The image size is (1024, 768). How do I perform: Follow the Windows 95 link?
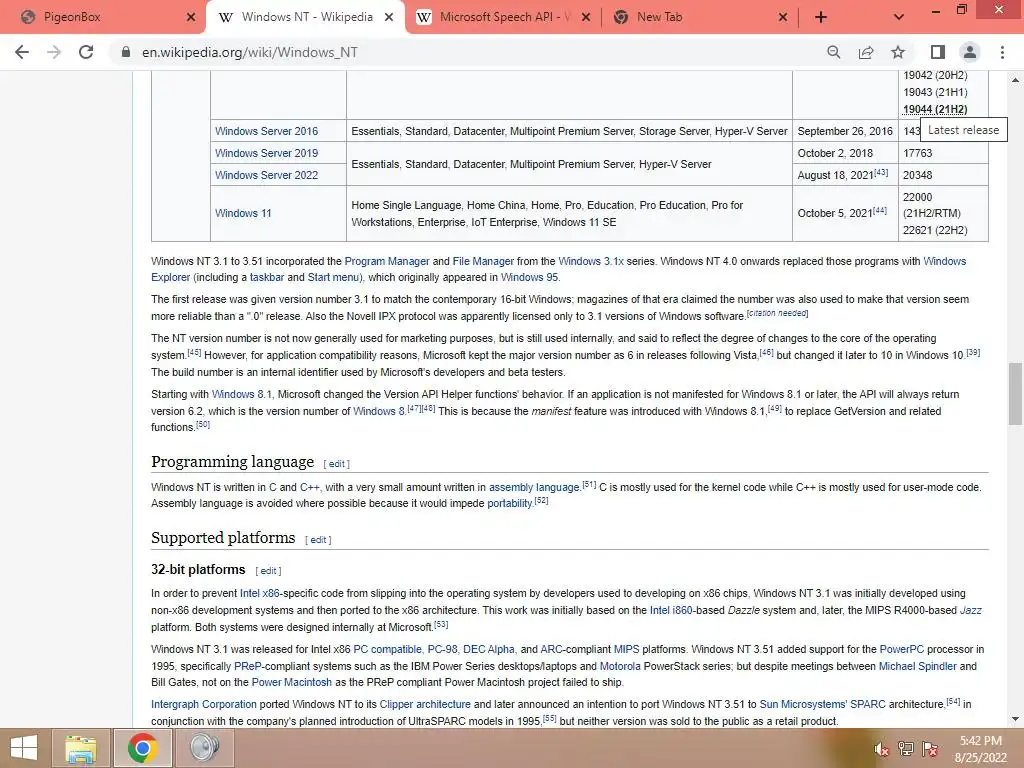[529, 278]
